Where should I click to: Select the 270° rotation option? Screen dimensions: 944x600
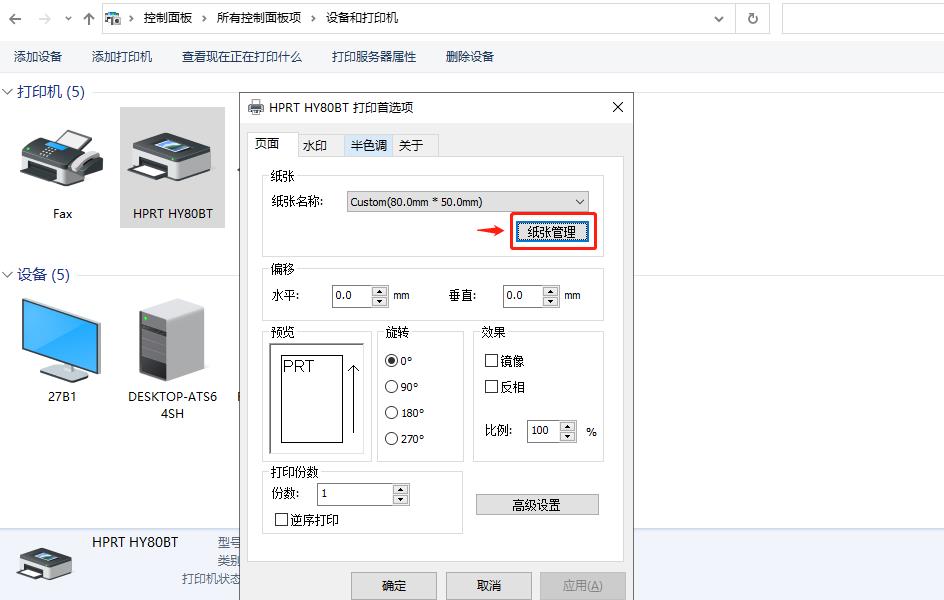(391, 438)
